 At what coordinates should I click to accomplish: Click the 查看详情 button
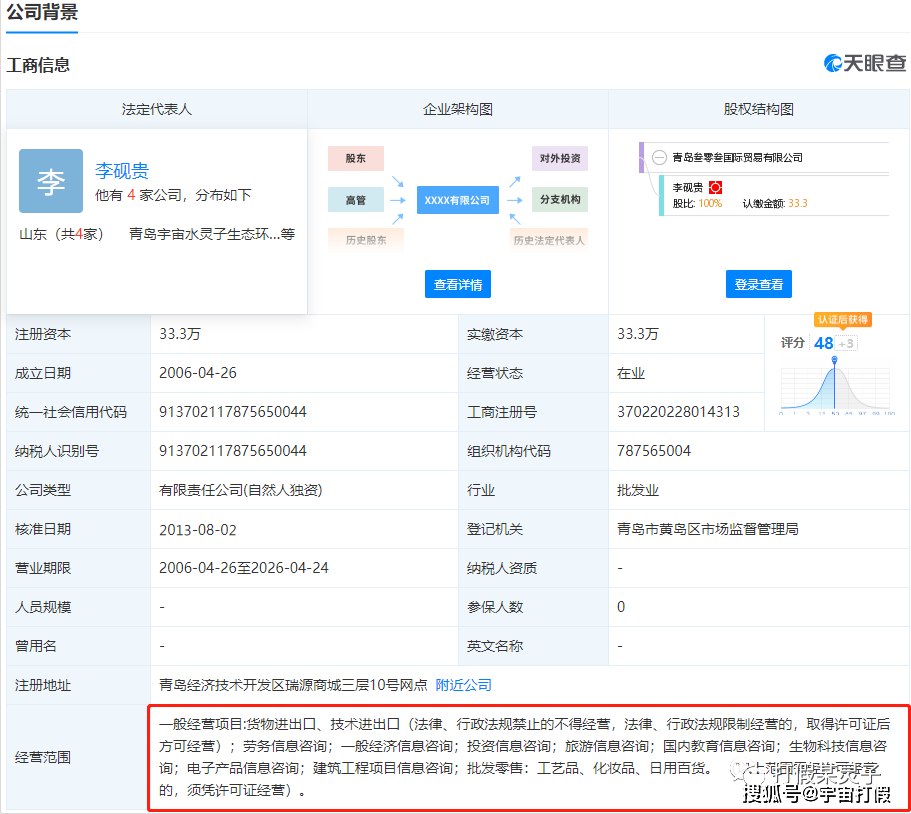point(458,284)
